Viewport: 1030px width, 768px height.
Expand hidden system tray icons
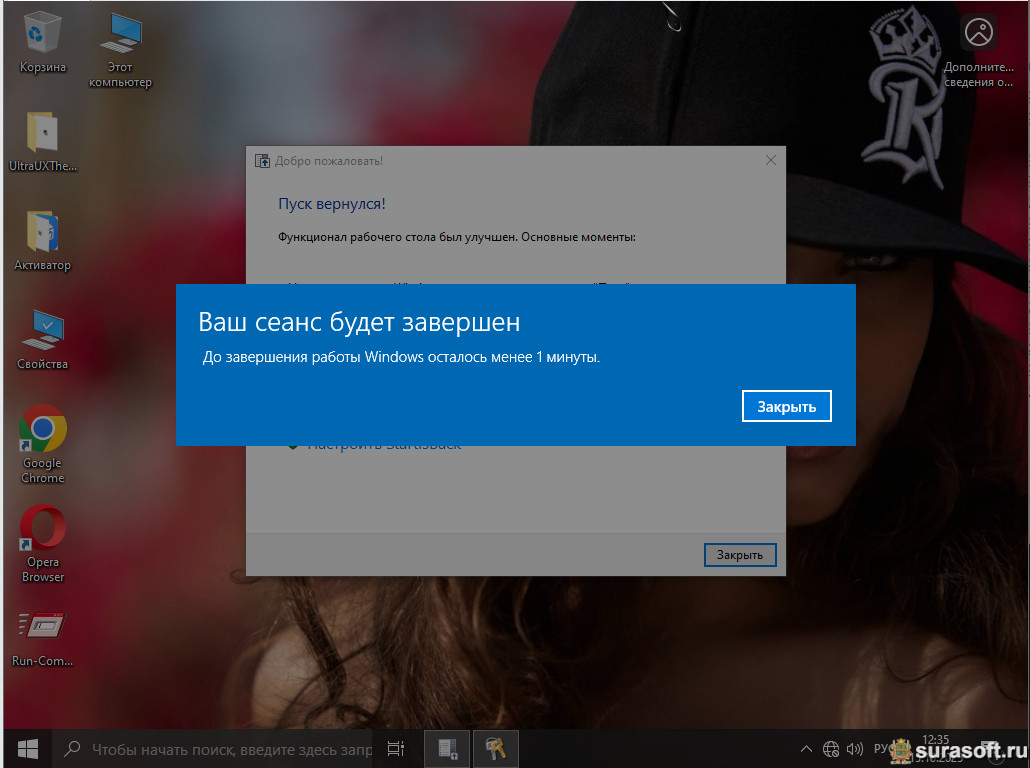(x=807, y=748)
